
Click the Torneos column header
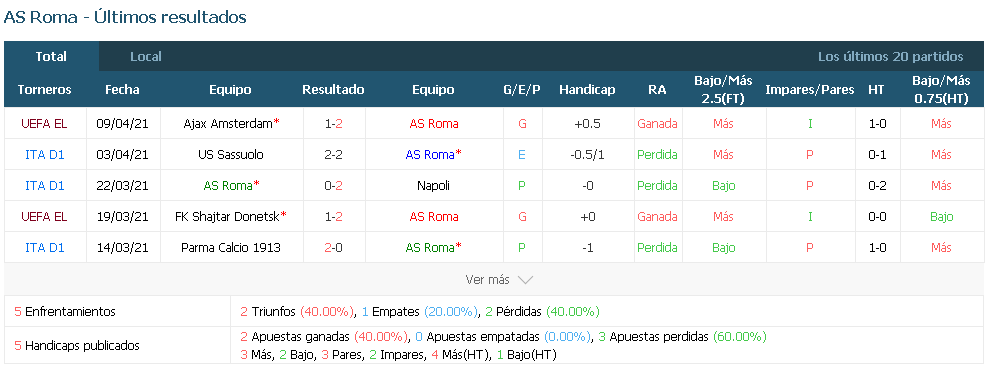coord(44,90)
